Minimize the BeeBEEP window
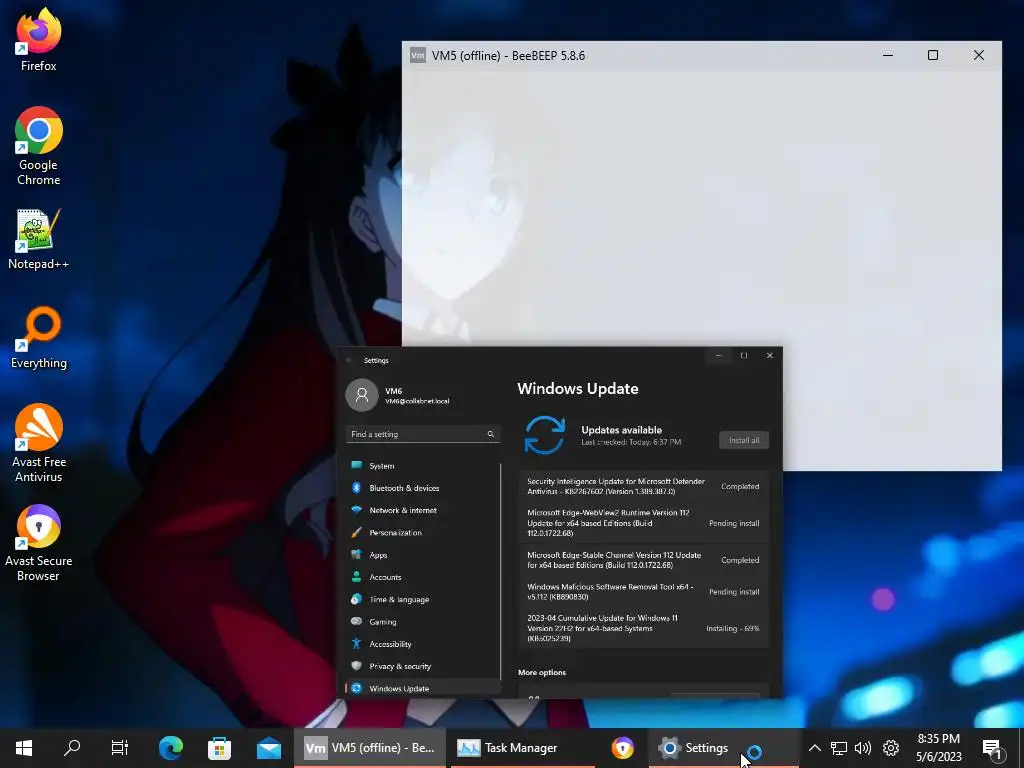This screenshot has width=1024, height=768. coord(888,56)
